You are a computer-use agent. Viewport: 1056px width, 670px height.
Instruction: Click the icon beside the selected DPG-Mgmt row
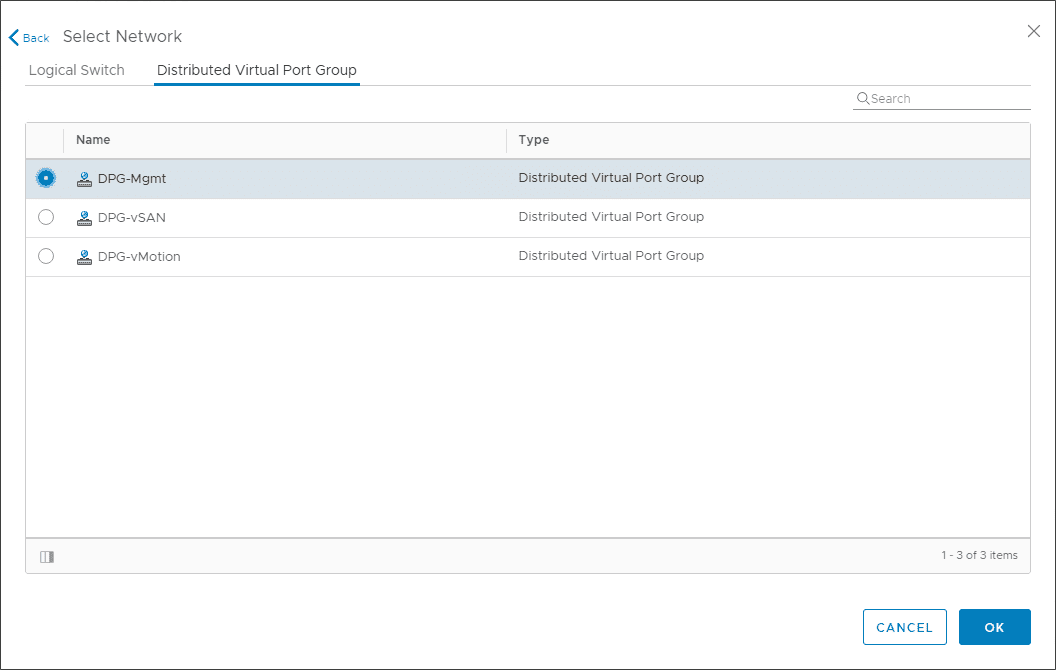click(84, 178)
